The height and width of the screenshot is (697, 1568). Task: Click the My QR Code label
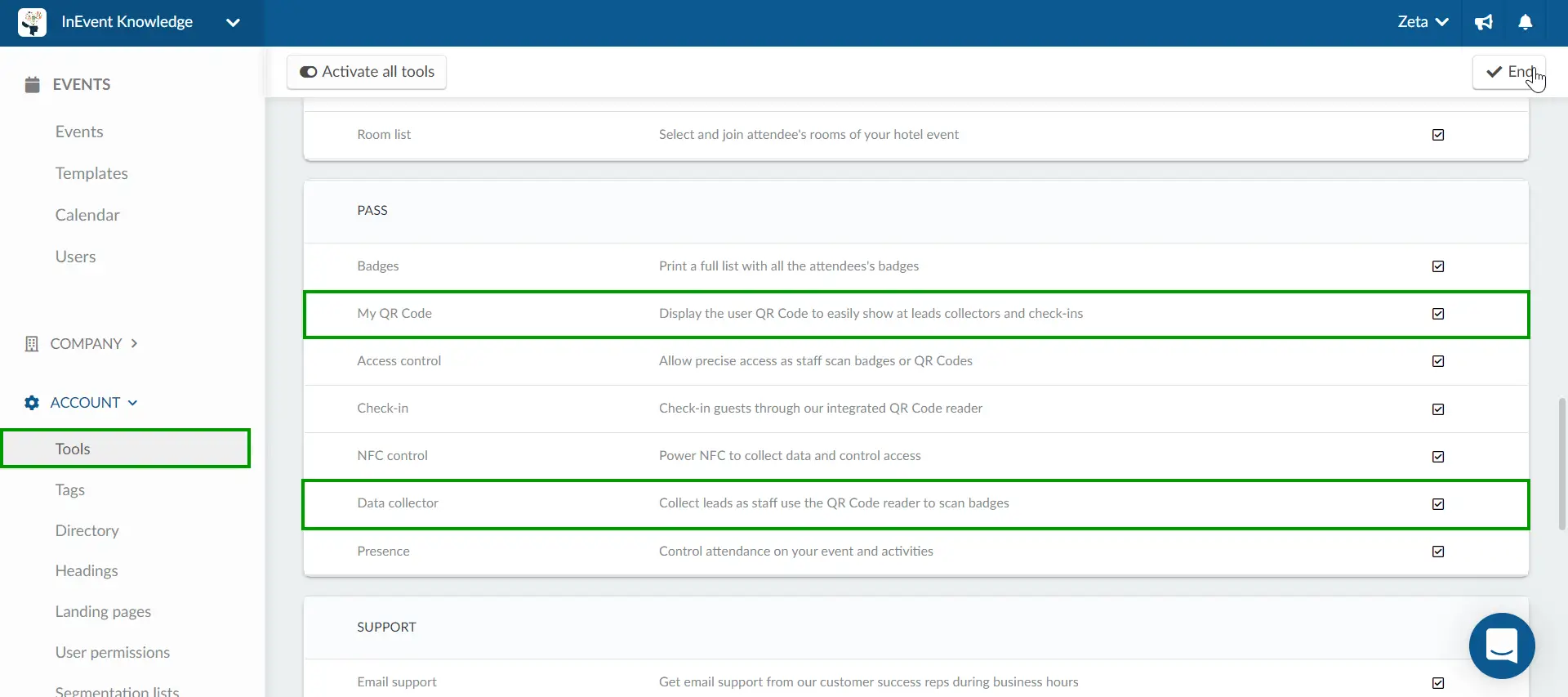tap(394, 313)
